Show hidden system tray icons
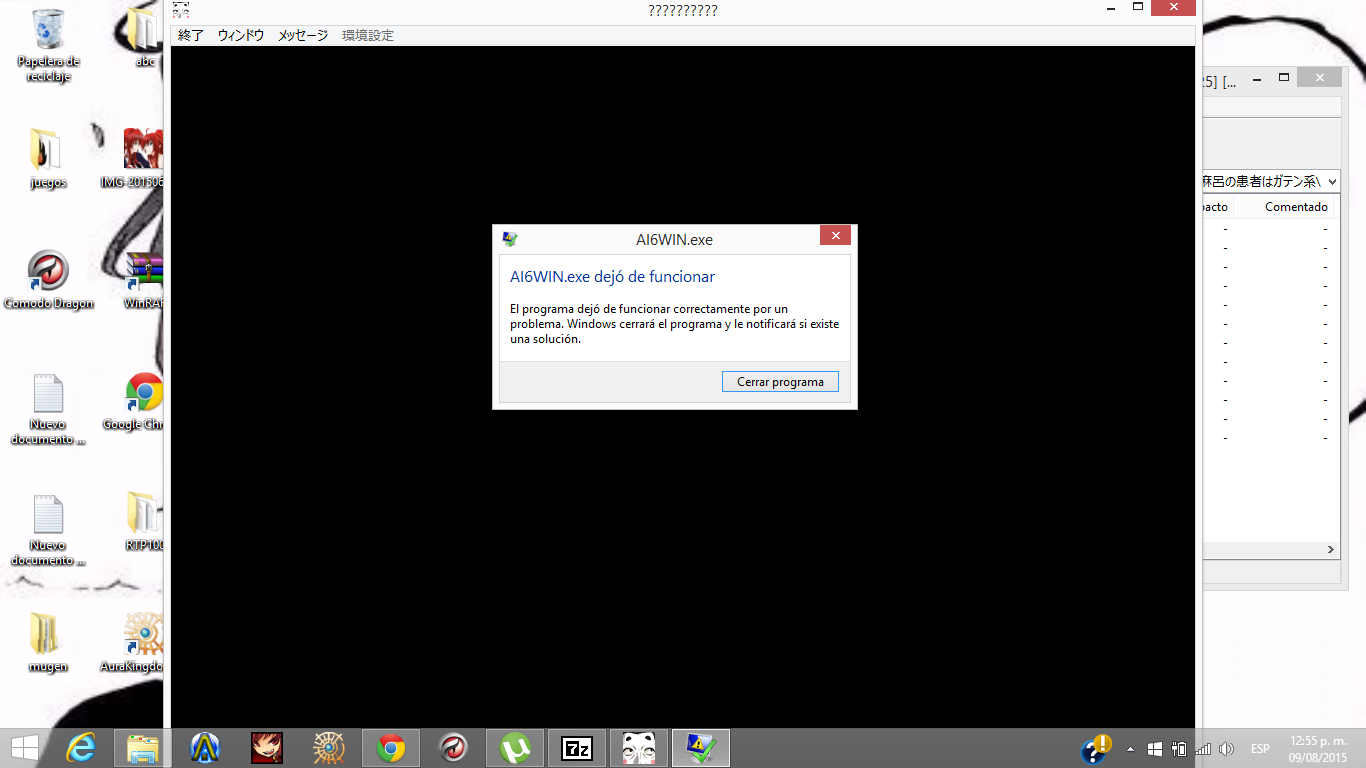This screenshot has width=1366, height=768. click(x=1130, y=749)
